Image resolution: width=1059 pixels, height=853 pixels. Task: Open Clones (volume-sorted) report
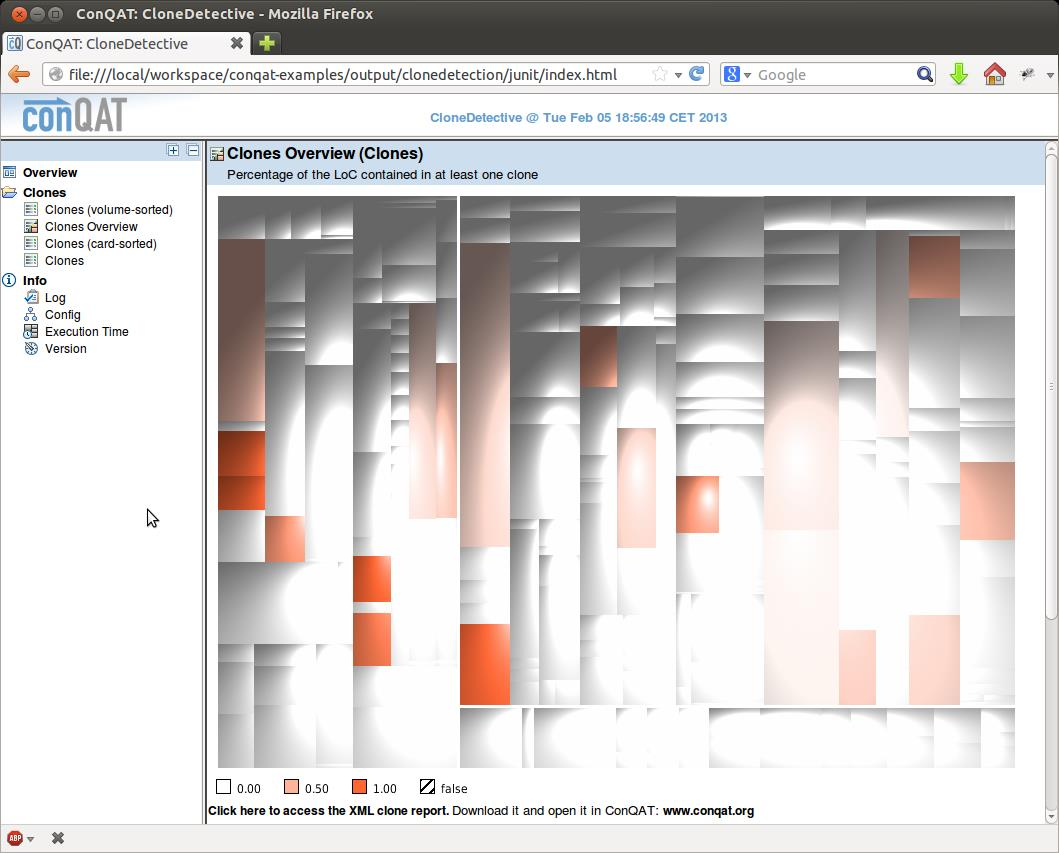[x=109, y=209]
